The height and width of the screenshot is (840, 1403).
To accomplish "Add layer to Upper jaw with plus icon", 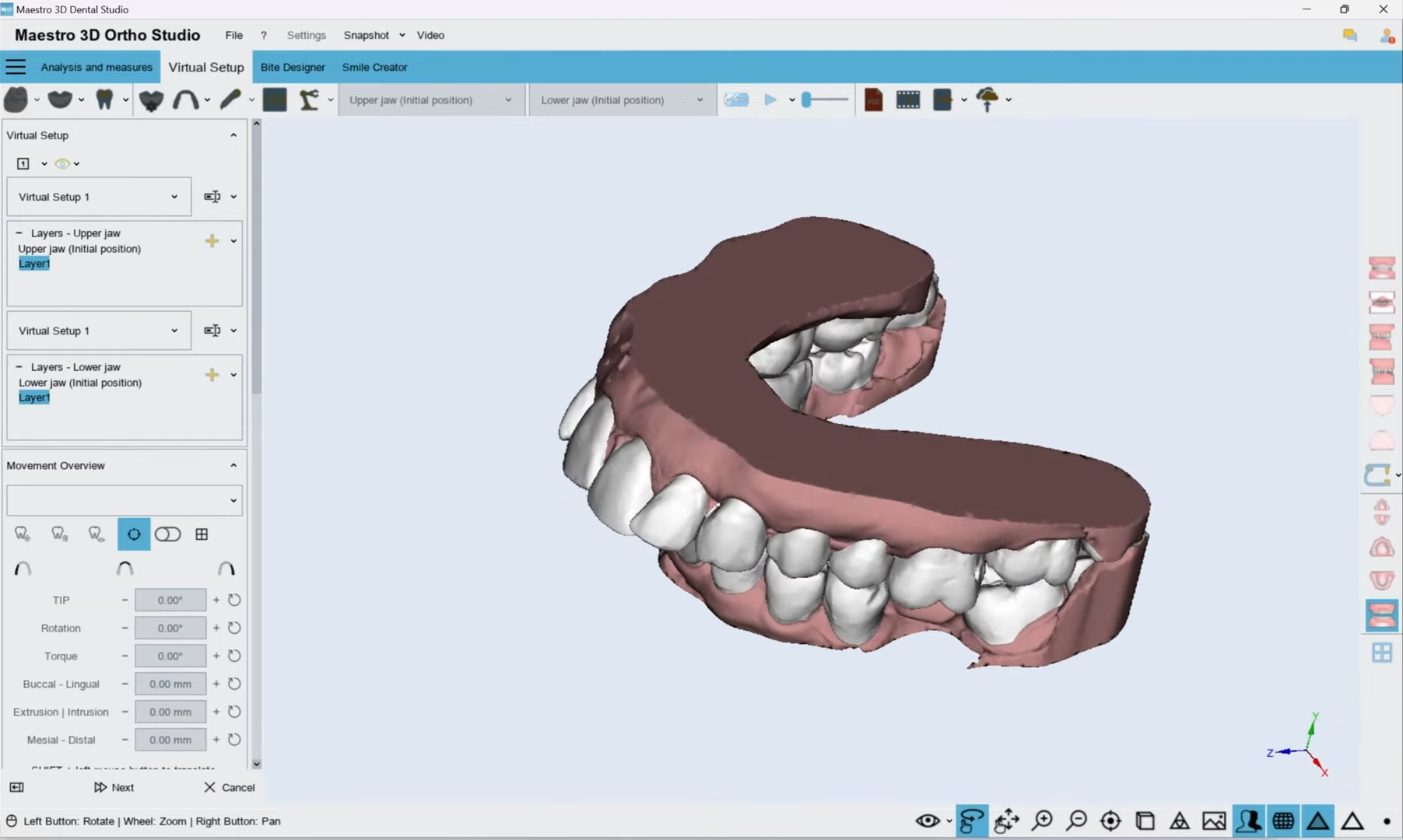I will tap(212, 241).
